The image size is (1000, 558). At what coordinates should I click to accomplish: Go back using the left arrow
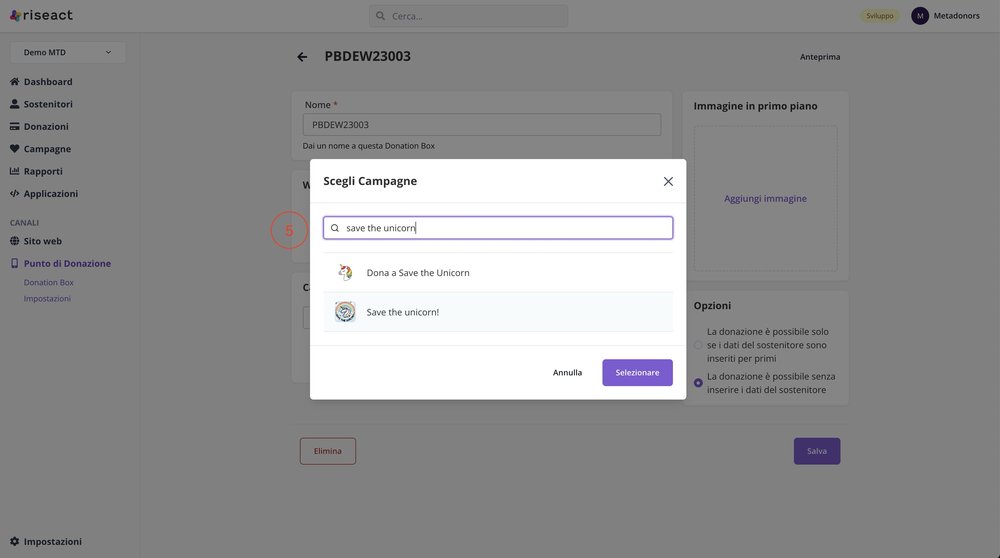tap(302, 57)
